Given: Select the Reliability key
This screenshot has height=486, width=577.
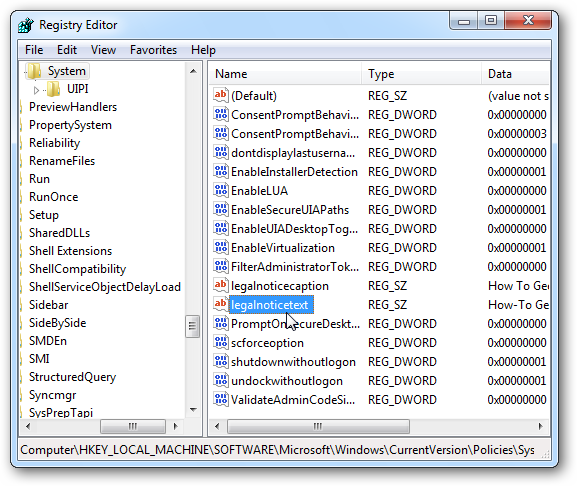Looking at the screenshot, I should point(54,143).
